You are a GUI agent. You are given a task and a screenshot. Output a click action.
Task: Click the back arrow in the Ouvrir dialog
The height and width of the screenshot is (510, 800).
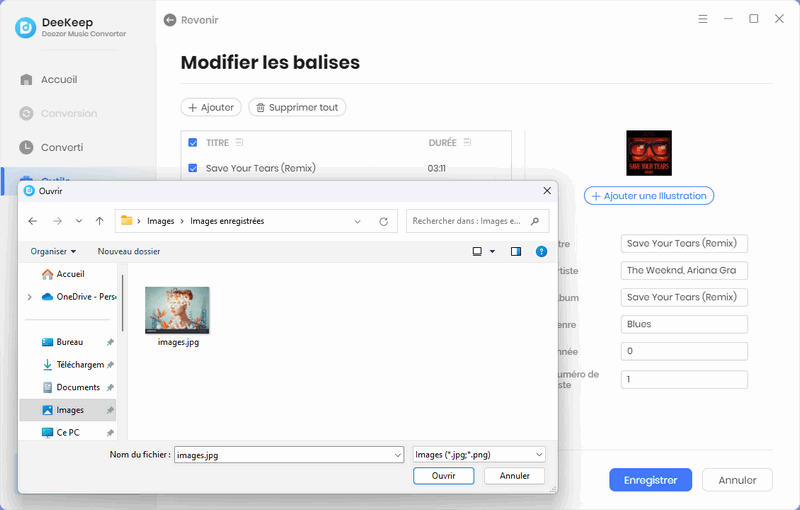33,221
